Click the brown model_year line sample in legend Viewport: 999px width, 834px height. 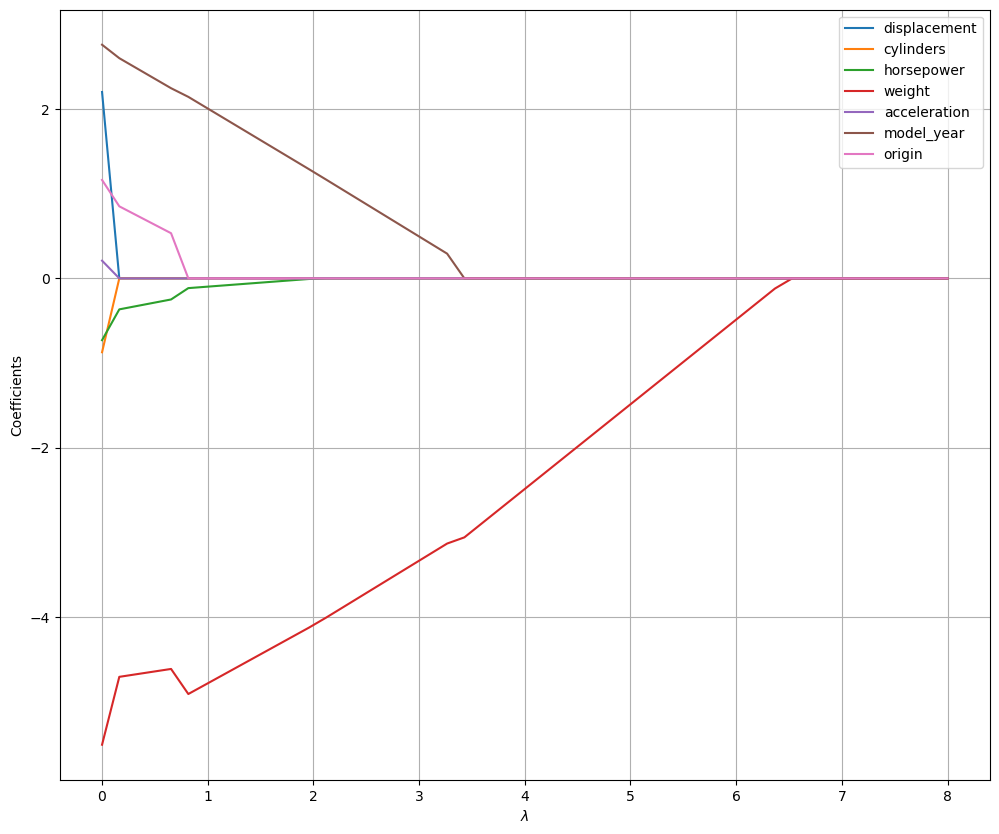tap(859, 133)
